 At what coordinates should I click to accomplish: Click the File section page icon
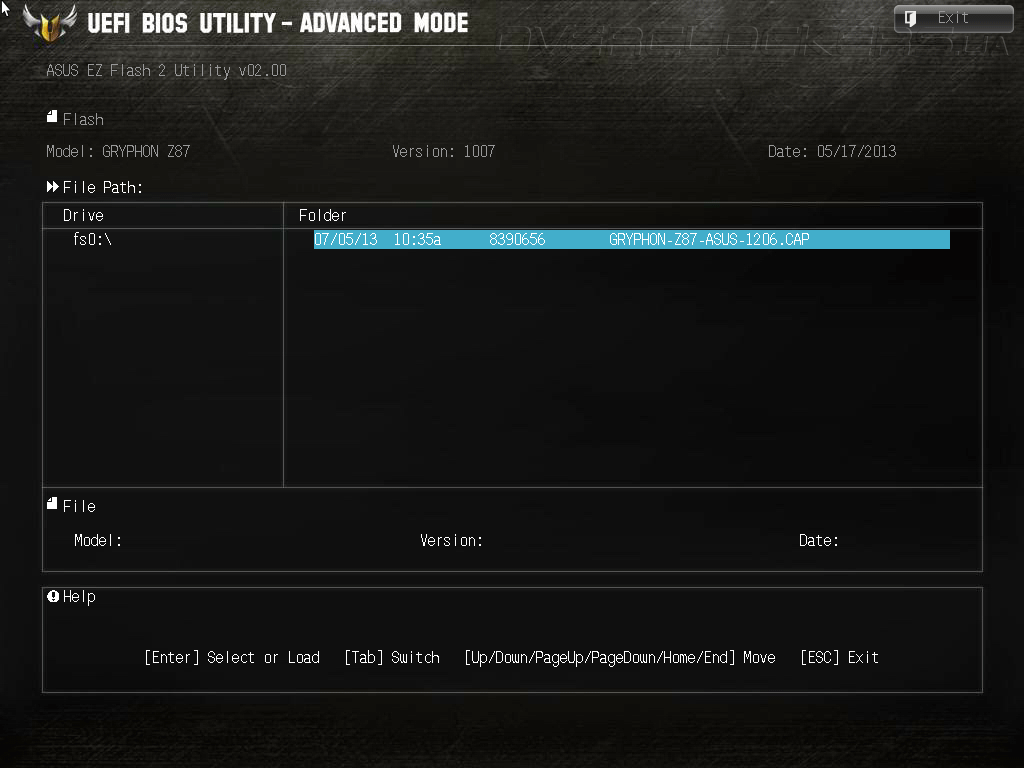(x=52, y=504)
